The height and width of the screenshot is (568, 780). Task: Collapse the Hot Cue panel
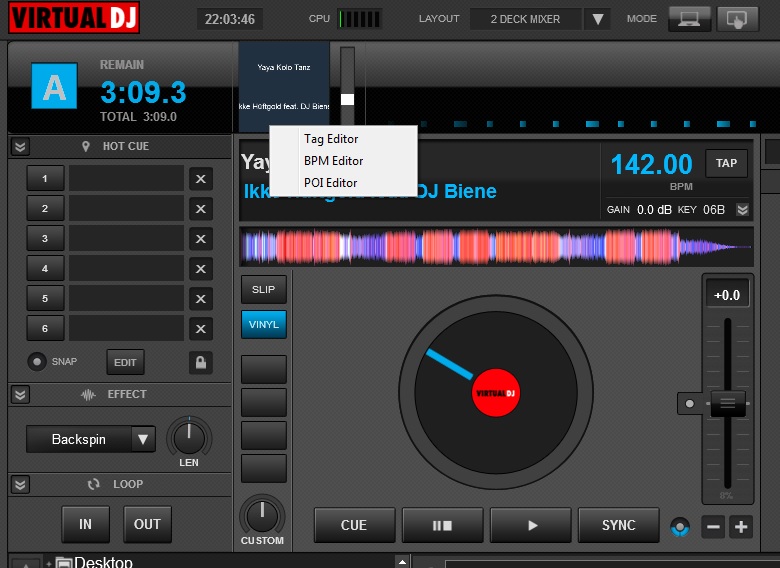pyautogui.click(x=20, y=146)
